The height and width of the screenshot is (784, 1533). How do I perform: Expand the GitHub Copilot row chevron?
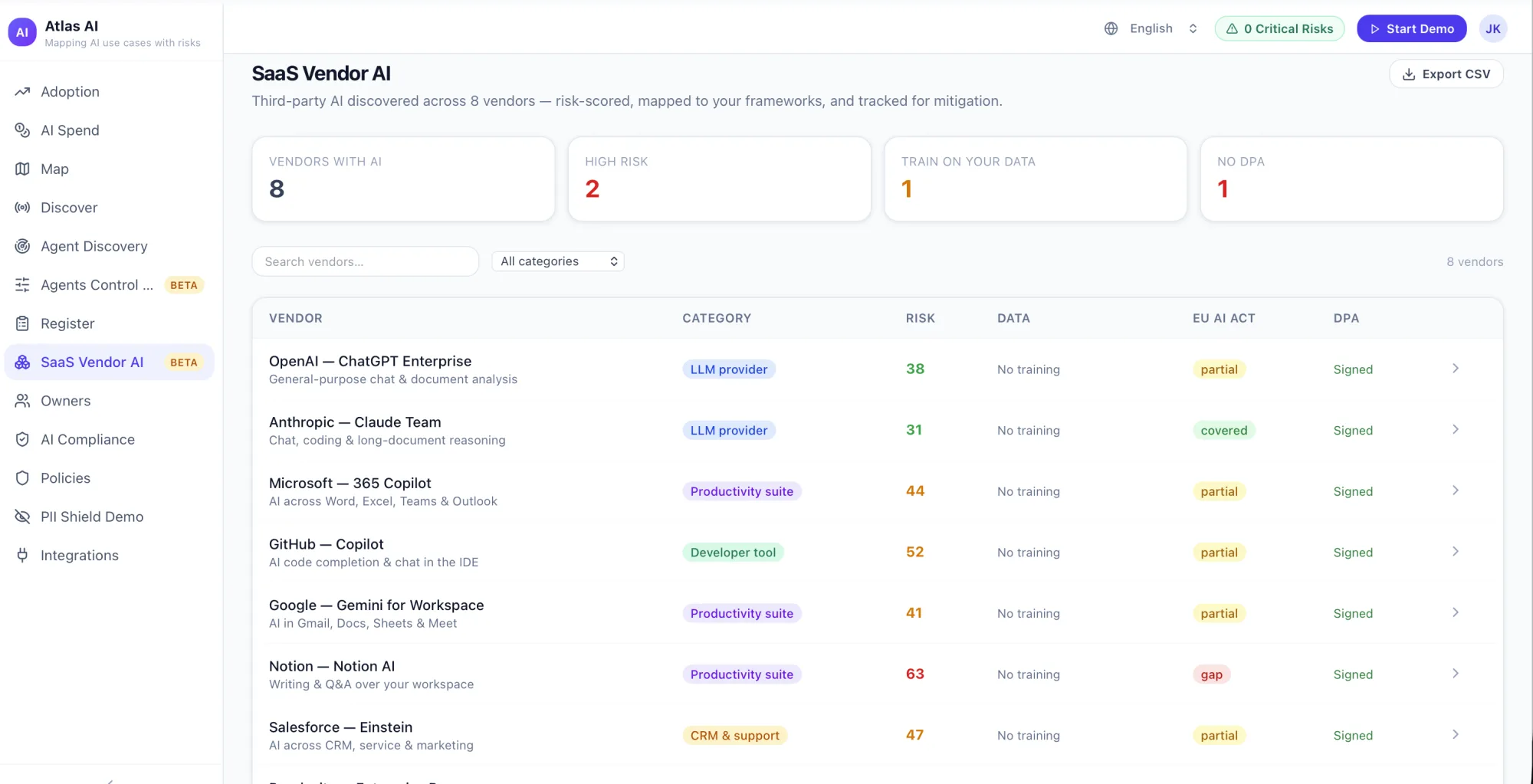click(1455, 552)
